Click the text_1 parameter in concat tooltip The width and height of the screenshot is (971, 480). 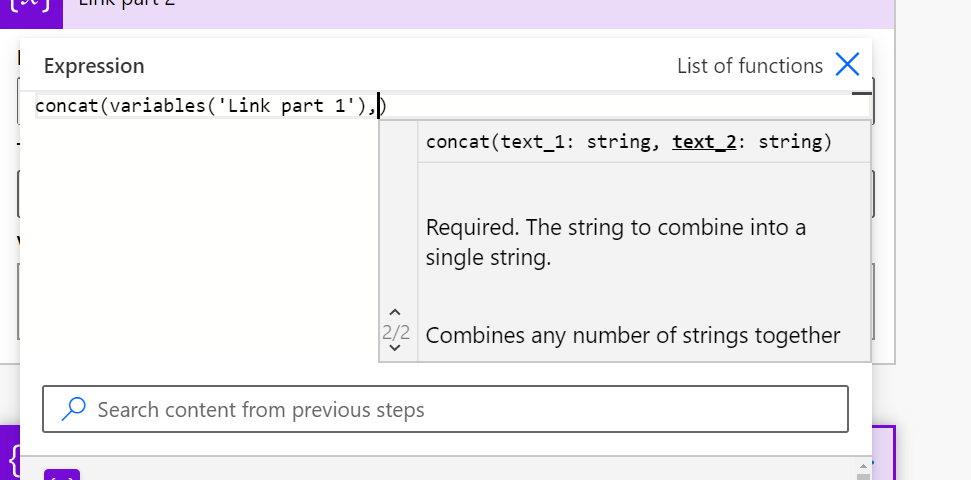[x=533, y=142]
